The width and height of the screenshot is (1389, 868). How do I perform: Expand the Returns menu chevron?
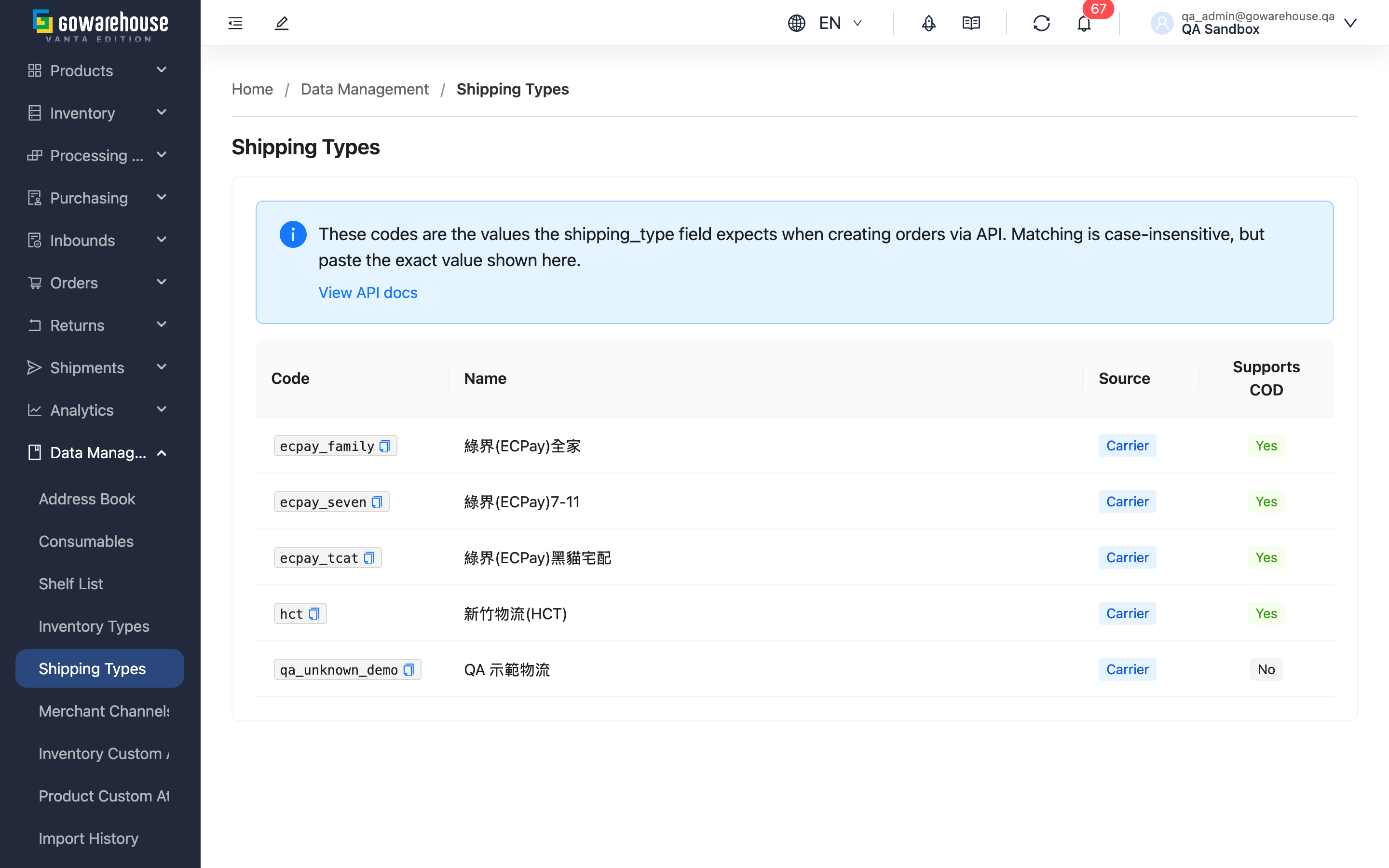pos(162,325)
